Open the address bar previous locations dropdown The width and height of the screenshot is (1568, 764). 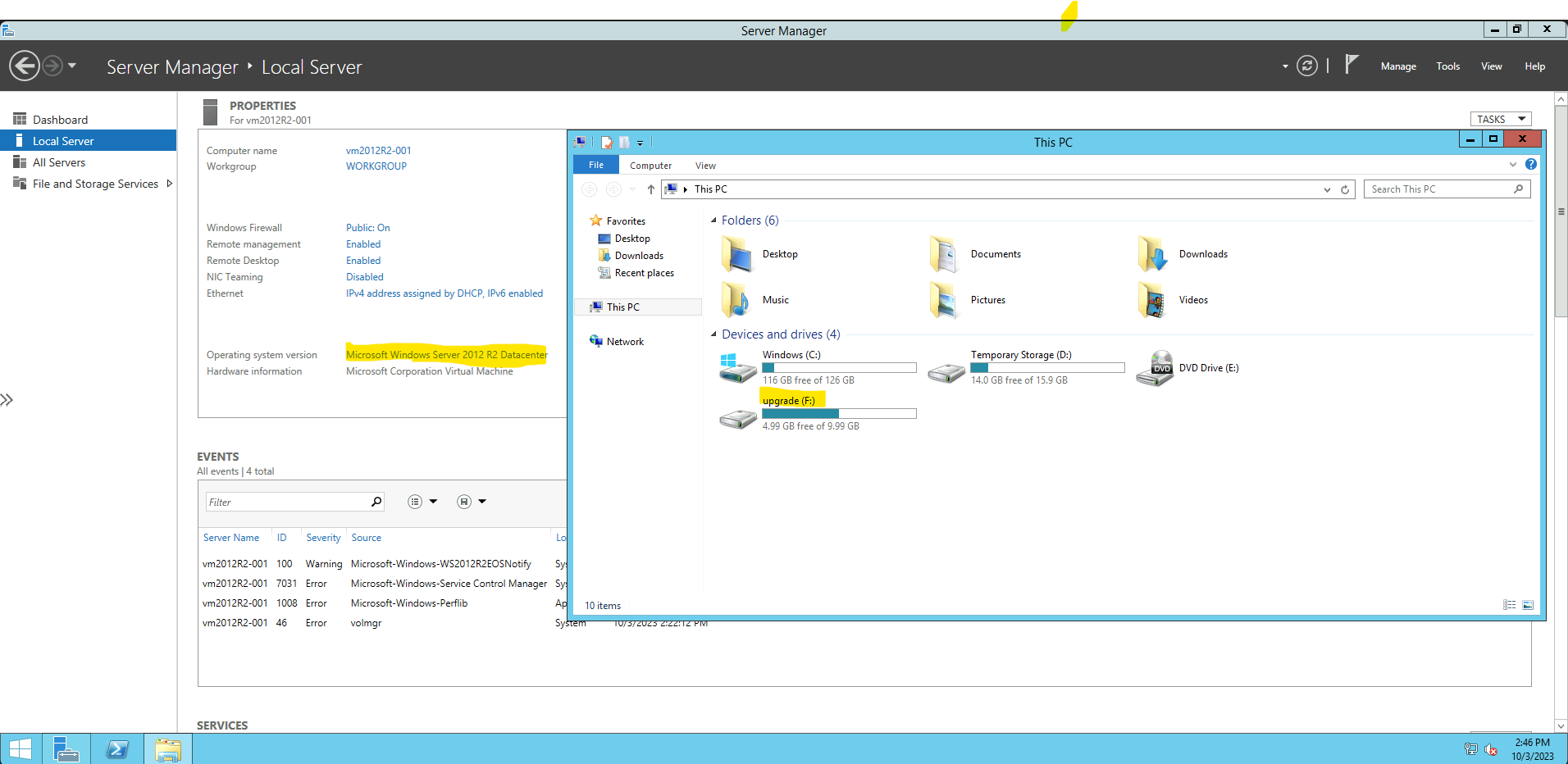[1327, 189]
